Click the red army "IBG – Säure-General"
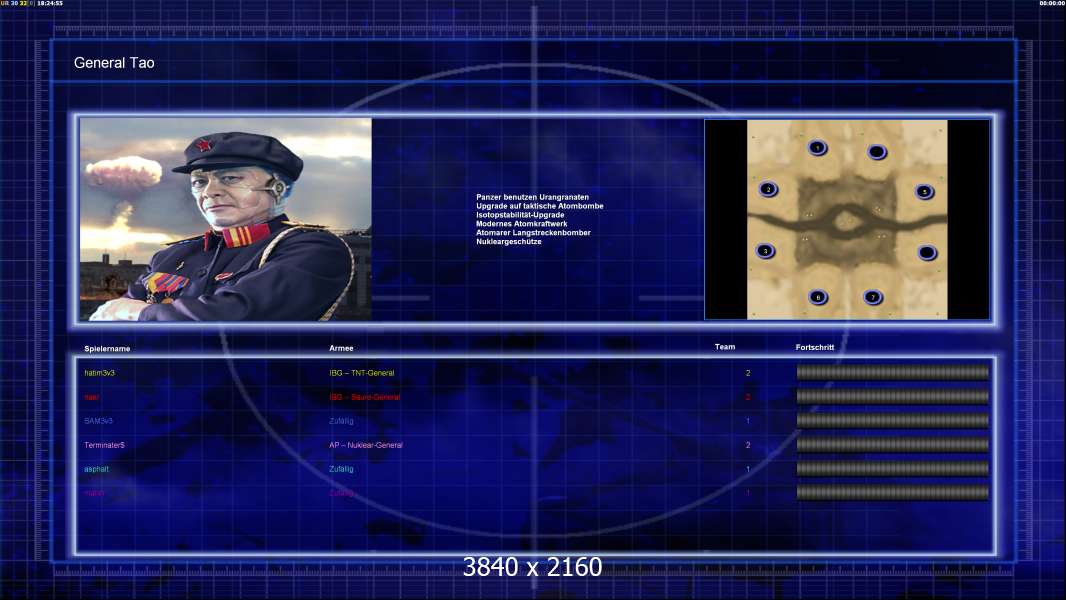This screenshot has height=600, width=1066. tap(364, 397)
